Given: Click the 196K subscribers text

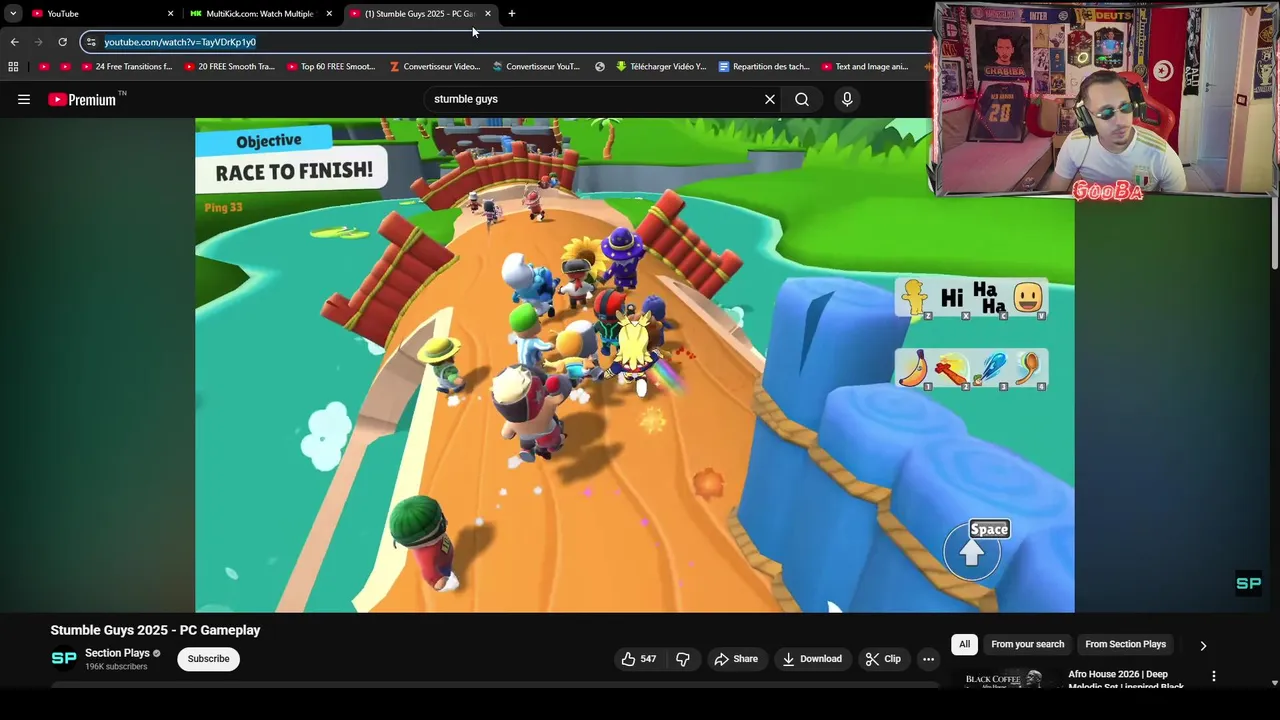Looking at the screenshot, I should [x=116, y=667].
